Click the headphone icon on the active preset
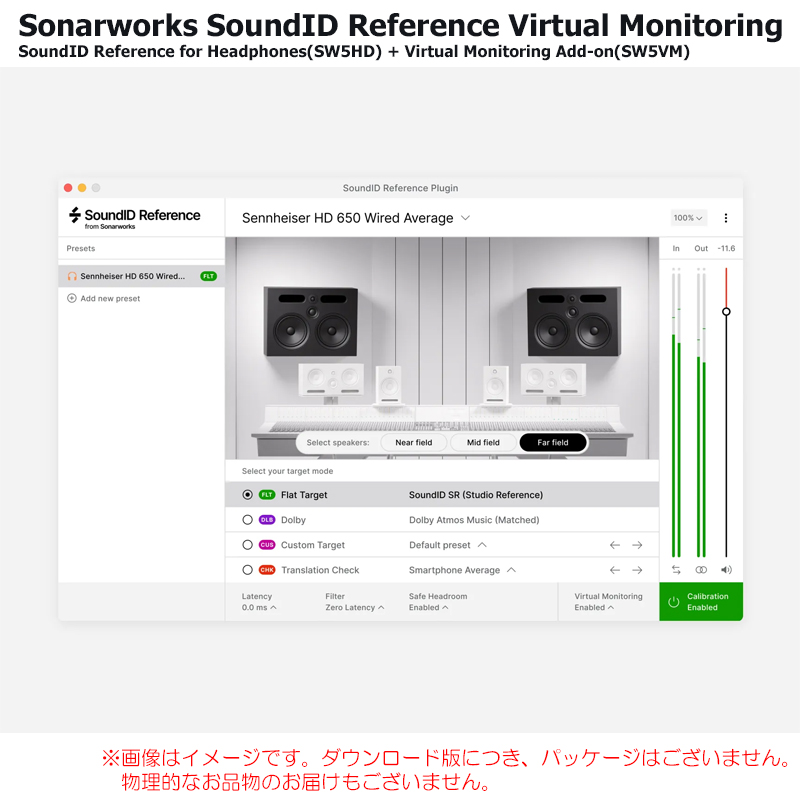Viewport: 800px width, 800px height. click(x=72, y=276)
